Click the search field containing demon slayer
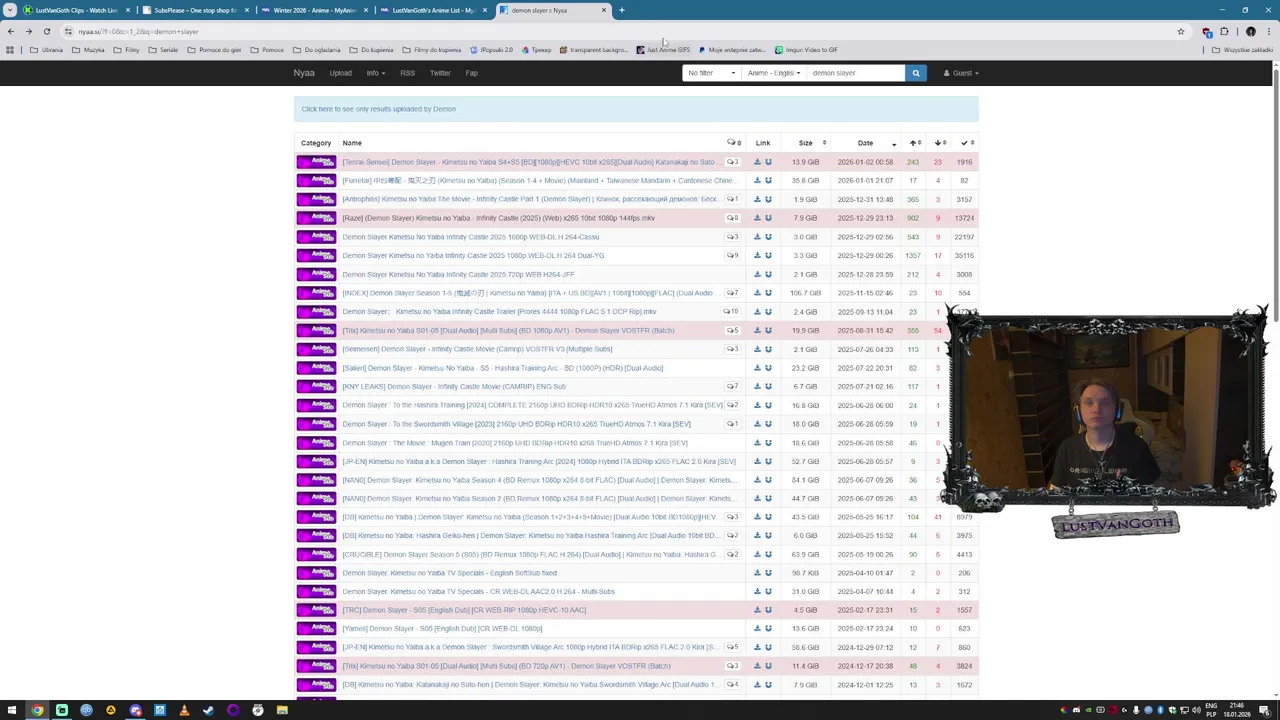Image resolution: width=1280 pixels, height=720 pixels. click(x=855, y=73)
